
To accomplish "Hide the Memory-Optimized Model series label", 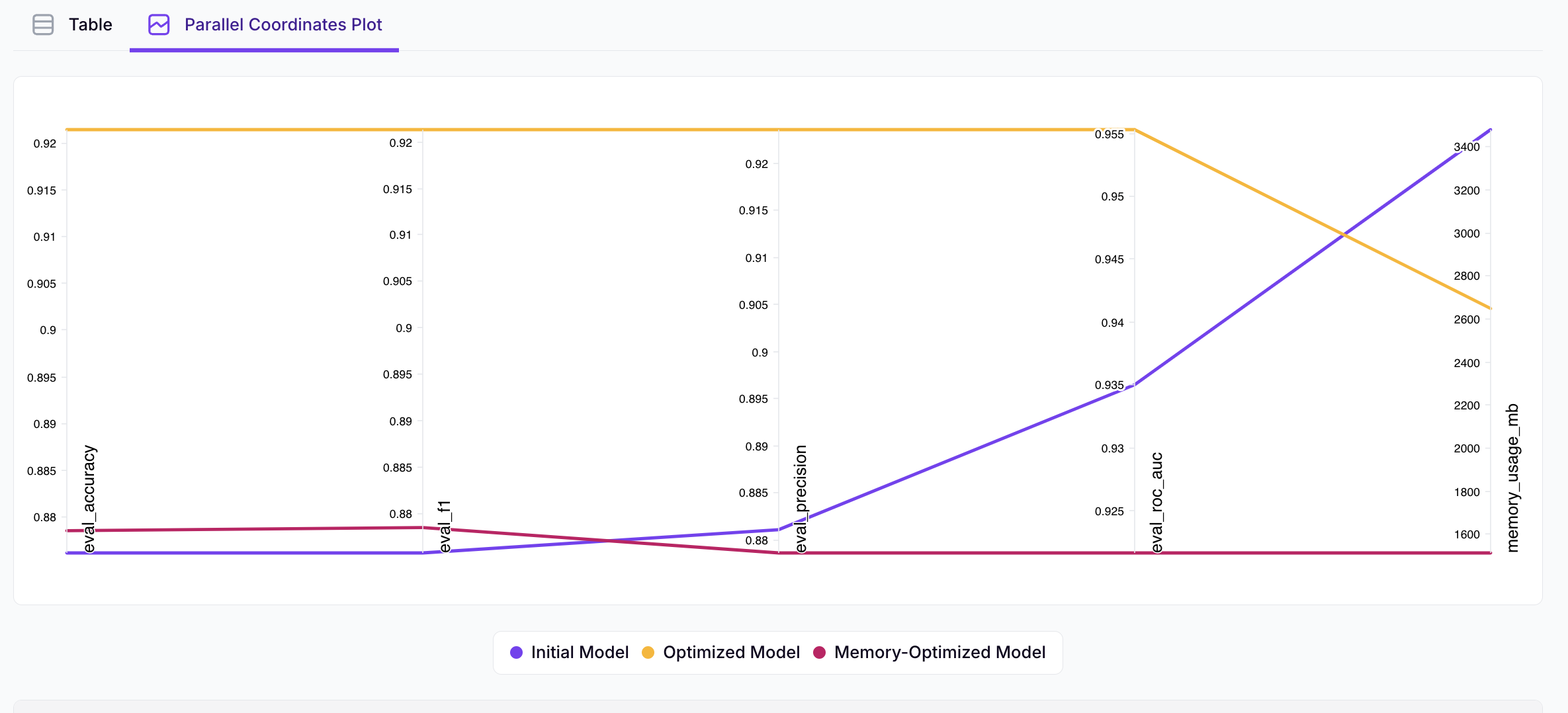I will [939, 653].
